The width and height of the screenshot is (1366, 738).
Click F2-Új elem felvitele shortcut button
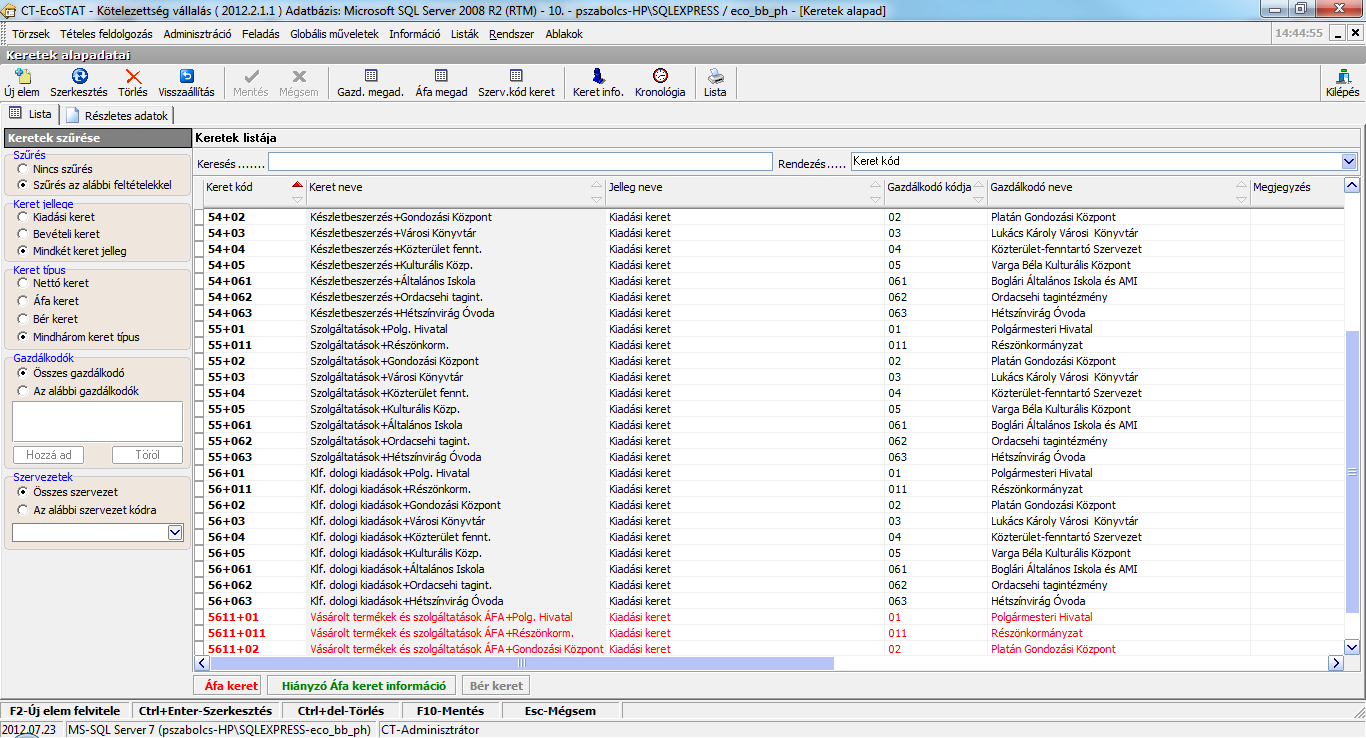[x=65, y=711]
